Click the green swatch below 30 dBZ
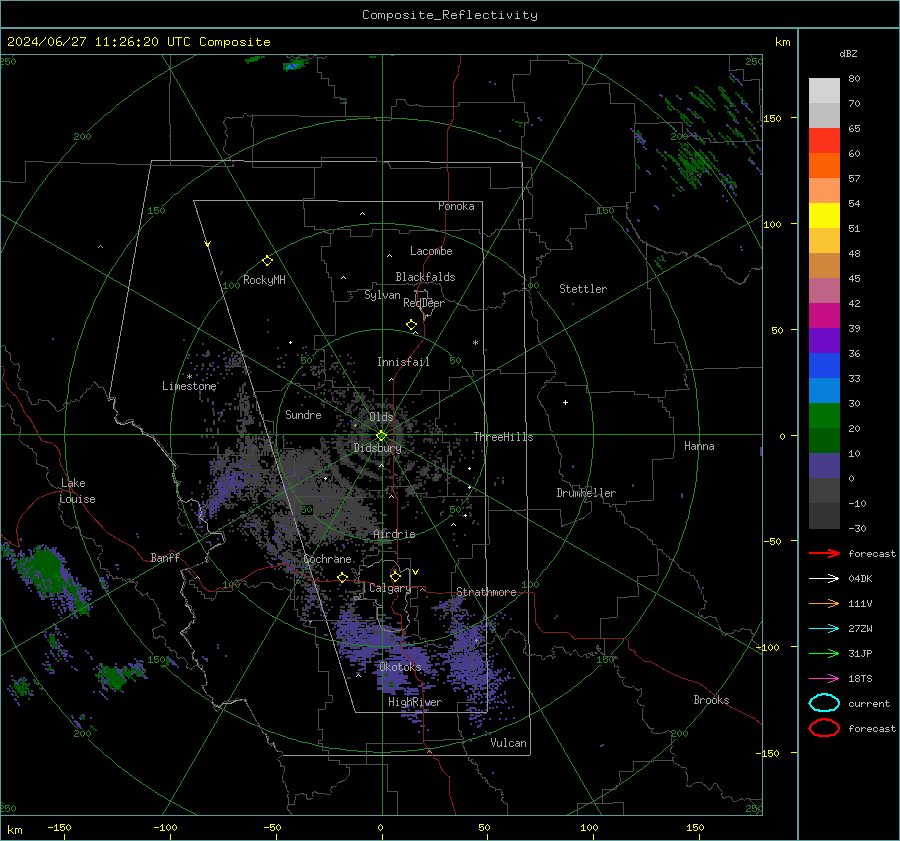 click(824, 415)
